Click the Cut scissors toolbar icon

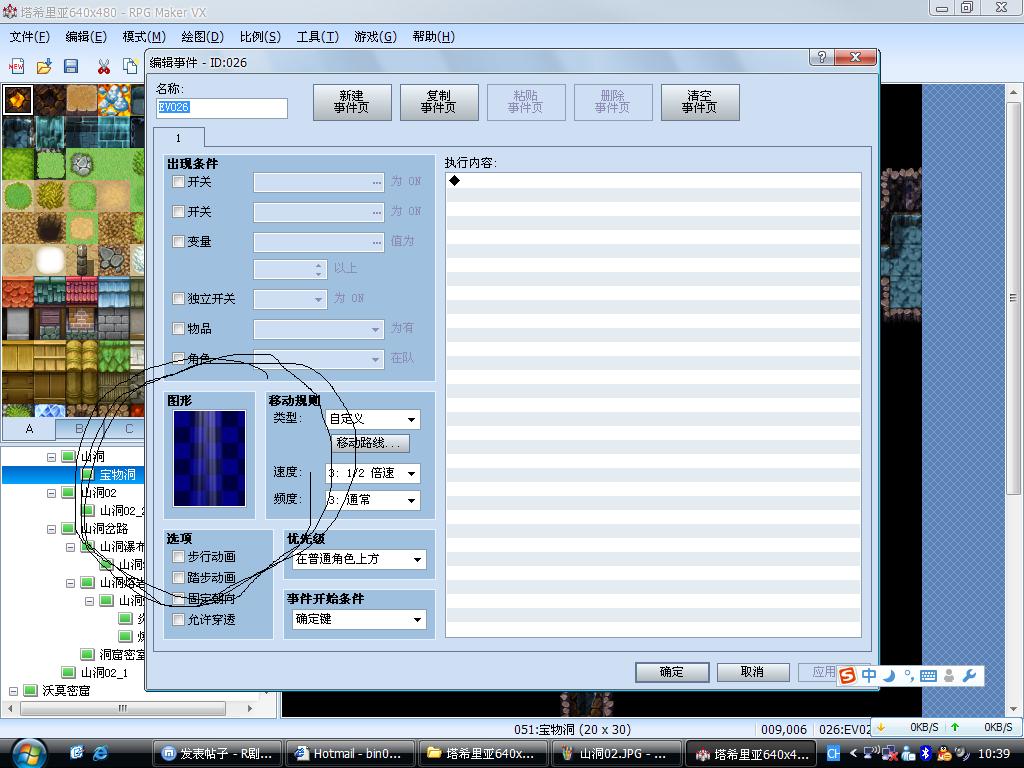(x=103, y=66)
